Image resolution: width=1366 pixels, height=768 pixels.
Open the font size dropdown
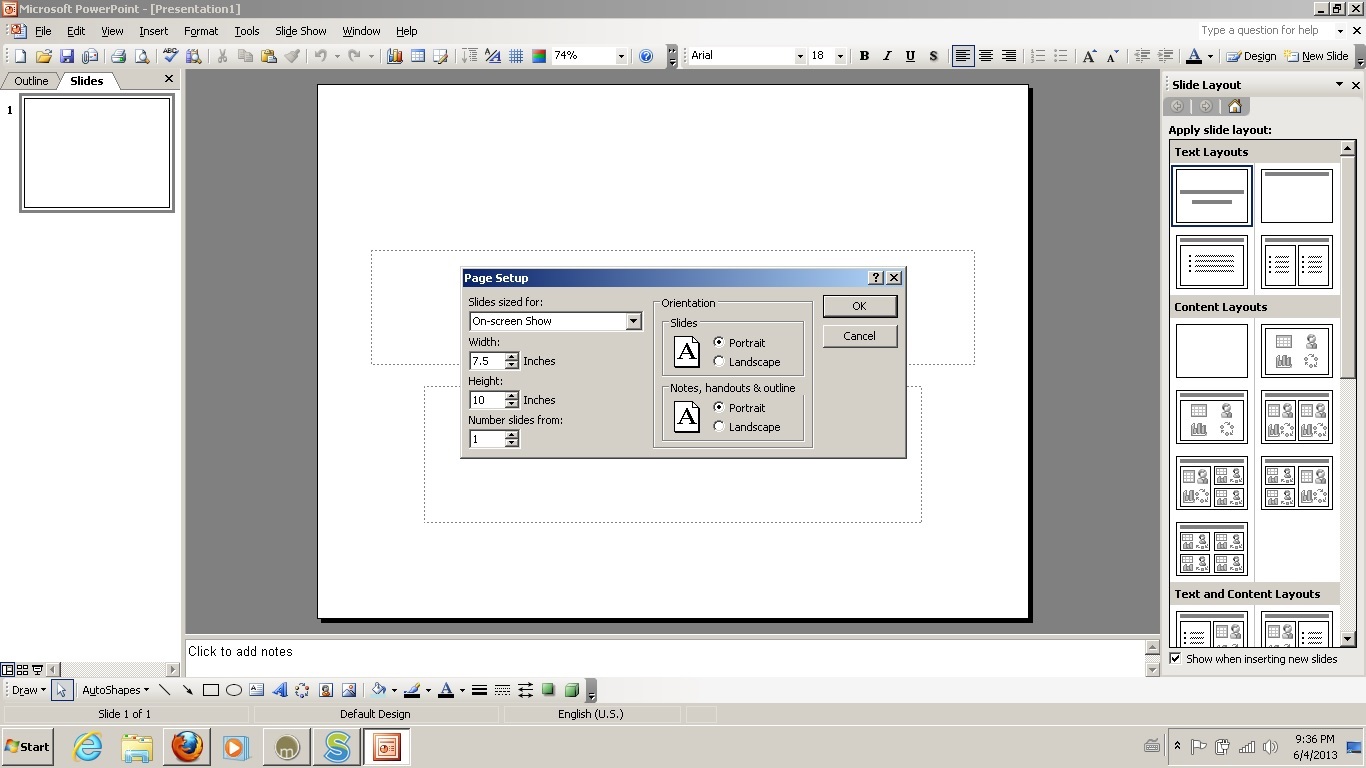coord(840,56)
